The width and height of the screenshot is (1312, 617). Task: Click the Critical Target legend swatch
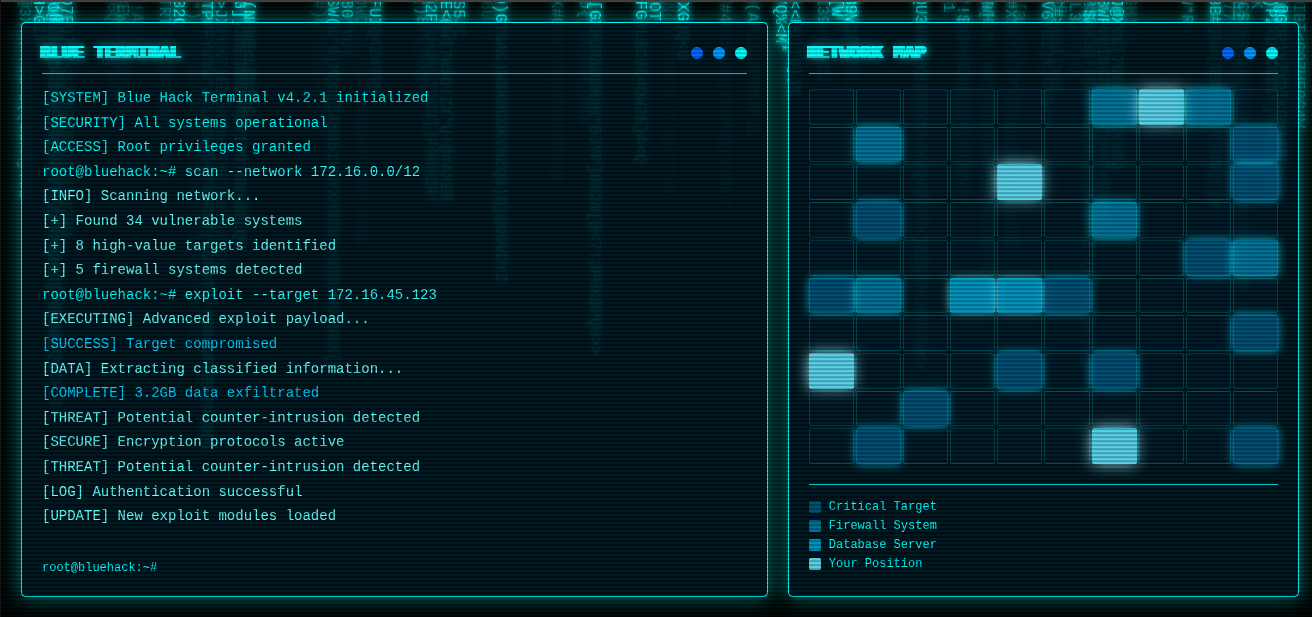[x=815, y=507]
